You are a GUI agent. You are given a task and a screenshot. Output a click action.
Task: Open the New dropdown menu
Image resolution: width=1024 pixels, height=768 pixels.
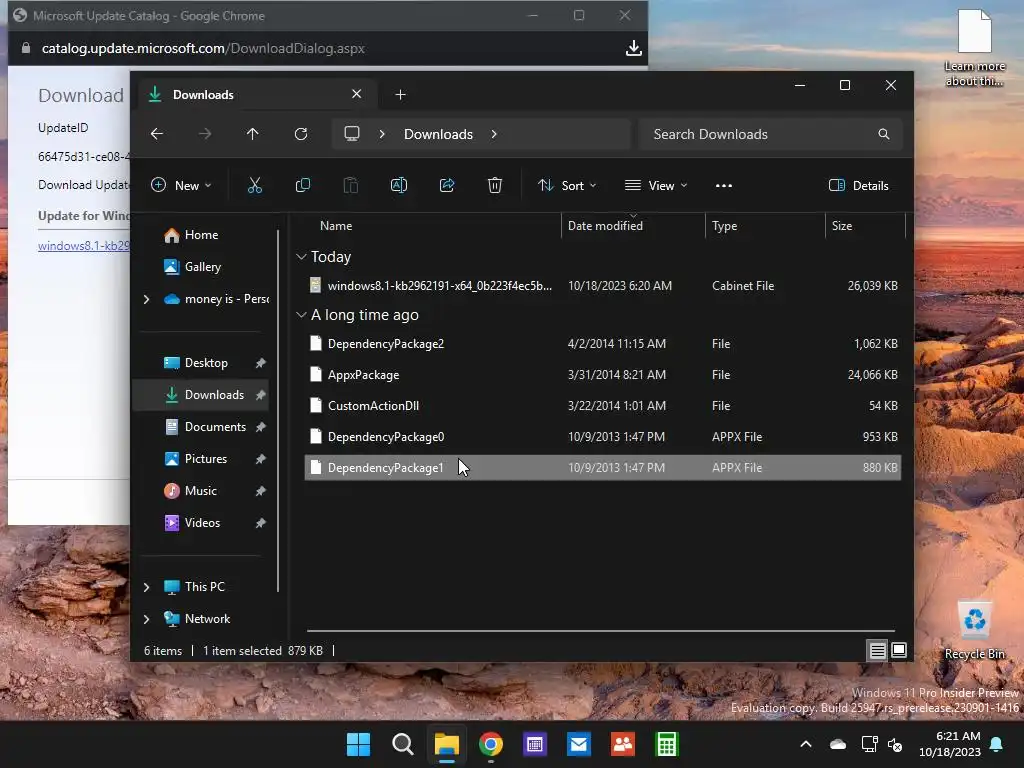[x=181, y=185]
